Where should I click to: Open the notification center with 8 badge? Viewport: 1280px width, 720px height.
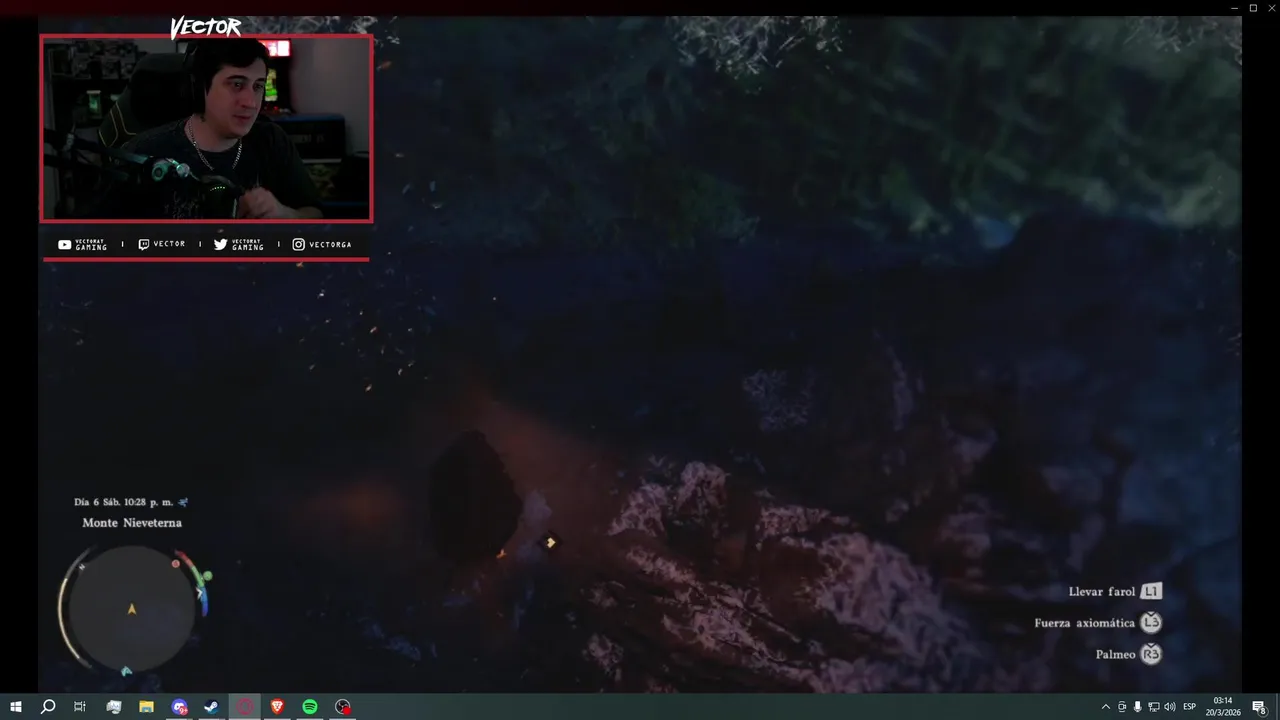pyautogui.click(x=1260, y=707)
